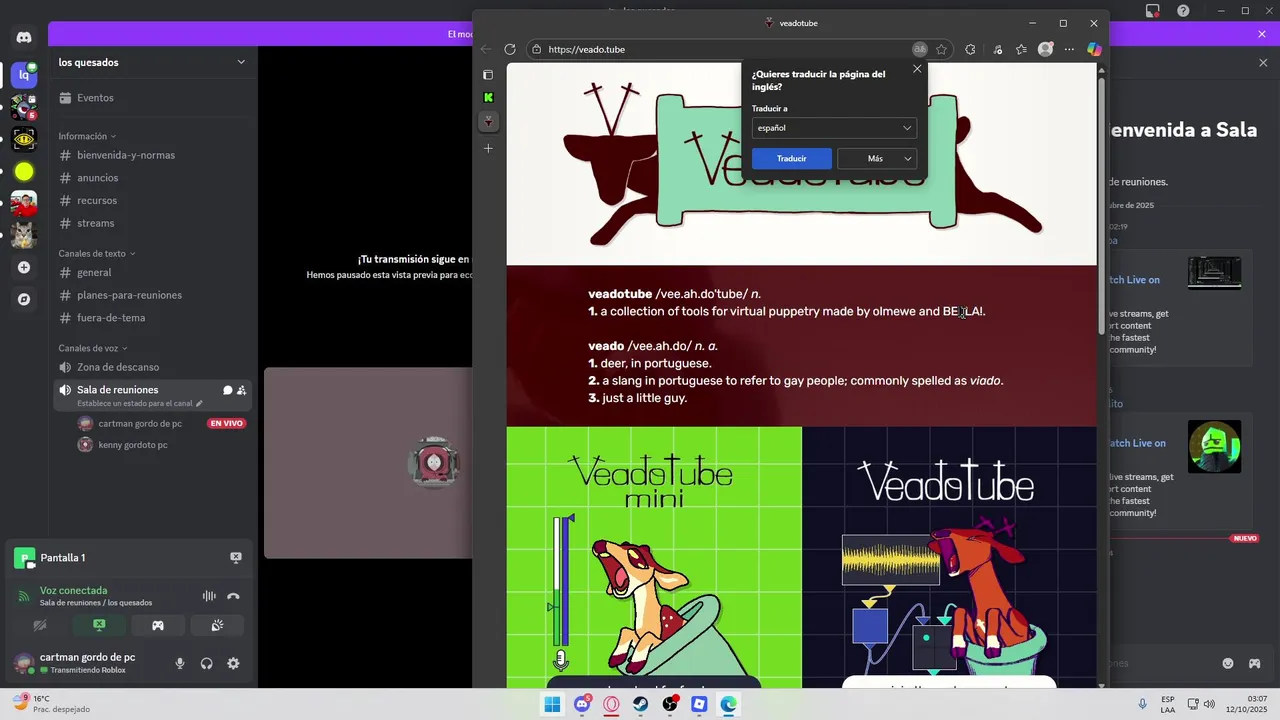Disconnect from voice with the hang-up icon
1280x720 pixels.
click(233, 596)
